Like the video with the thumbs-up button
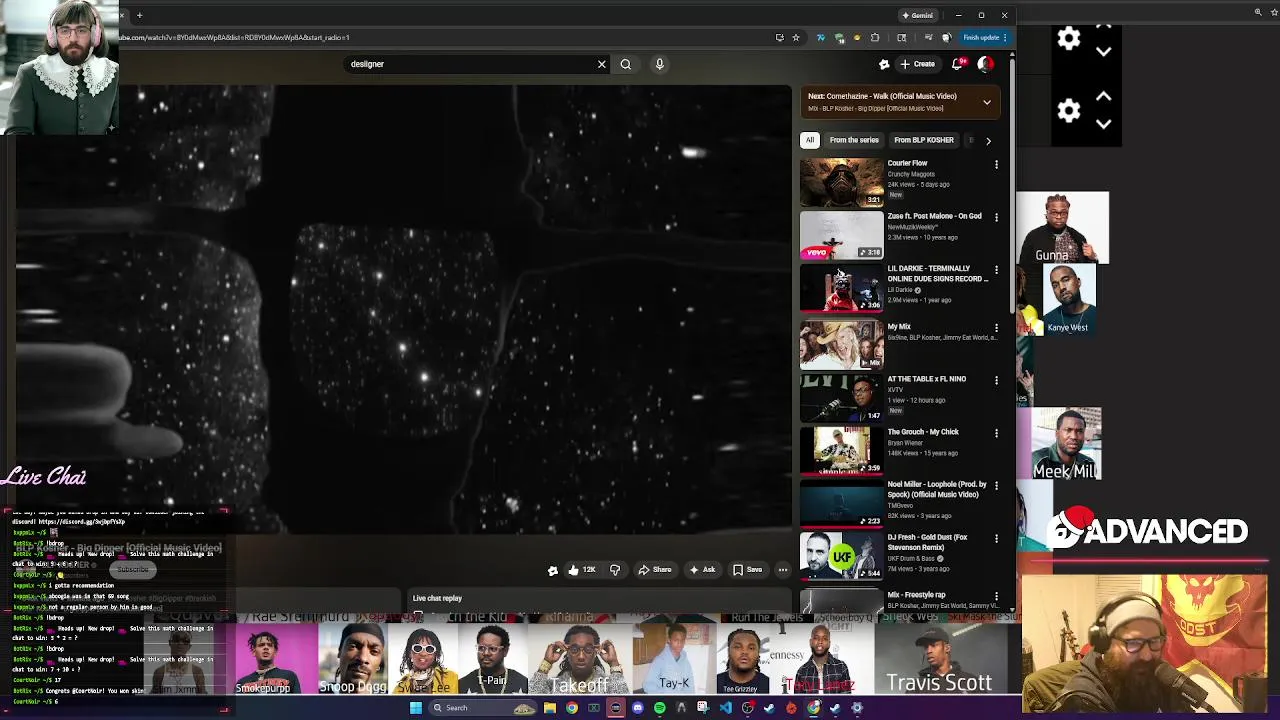The width and height of the screenshot is (1280, 720). (581, 570)
